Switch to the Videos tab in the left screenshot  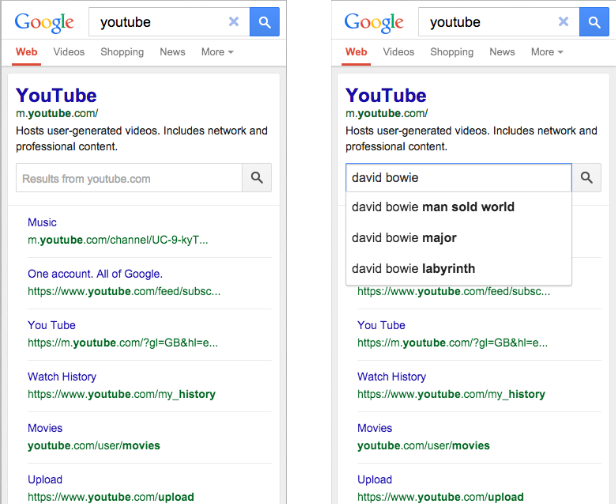[69, 52]
